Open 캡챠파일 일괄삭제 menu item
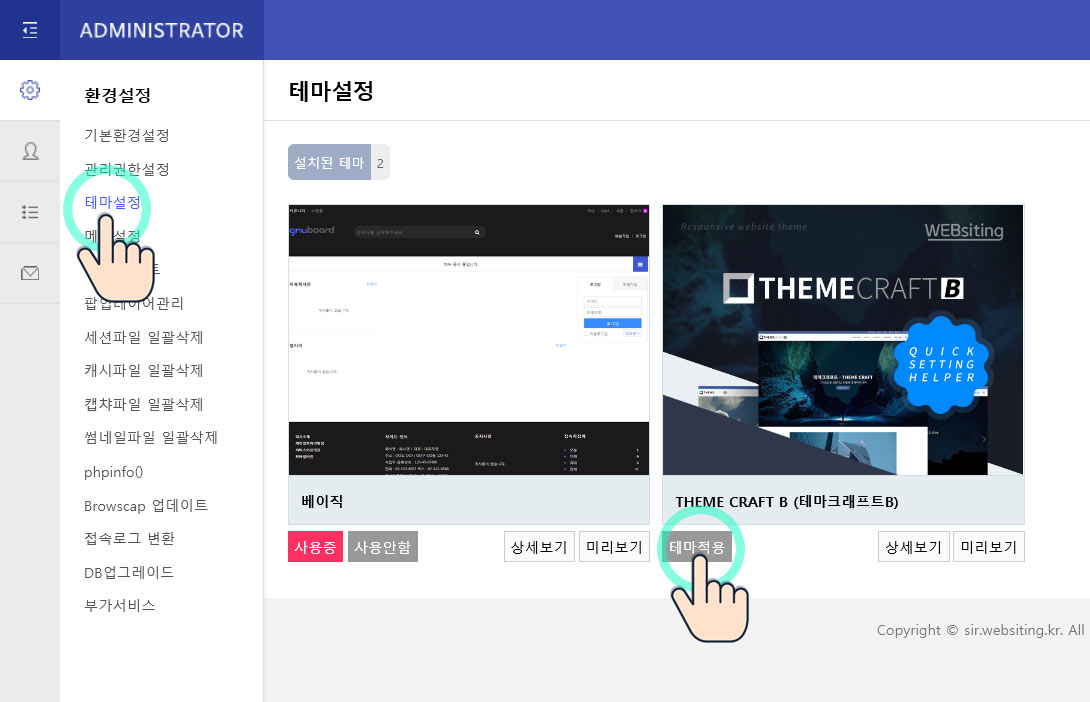The height and width of the screenshot is (702, 1090). tap(144, 404)
